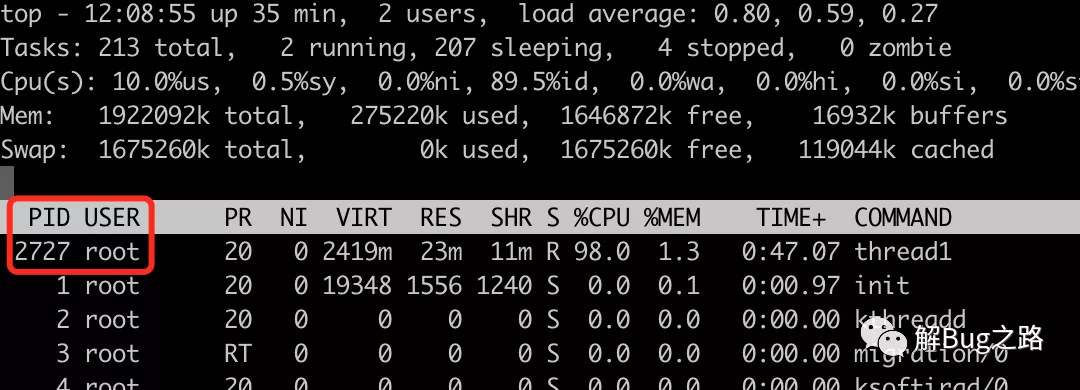Click the 19348 VIRT value for init
Viewport: 1080px width, 390px height.
tap(357, 285)
